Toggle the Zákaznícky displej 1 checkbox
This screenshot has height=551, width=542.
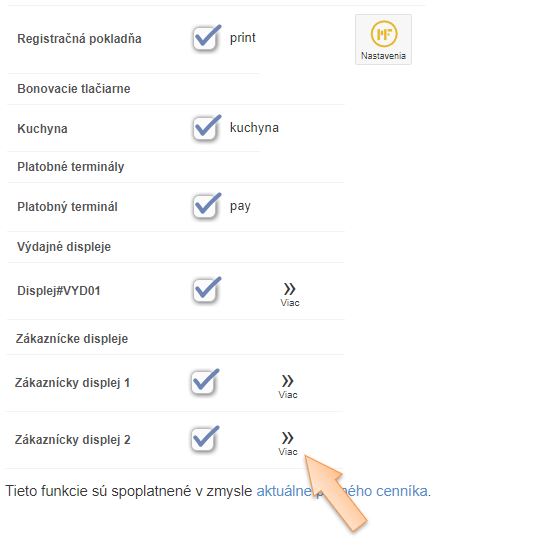pyautogui.click(x=204, y=382)
